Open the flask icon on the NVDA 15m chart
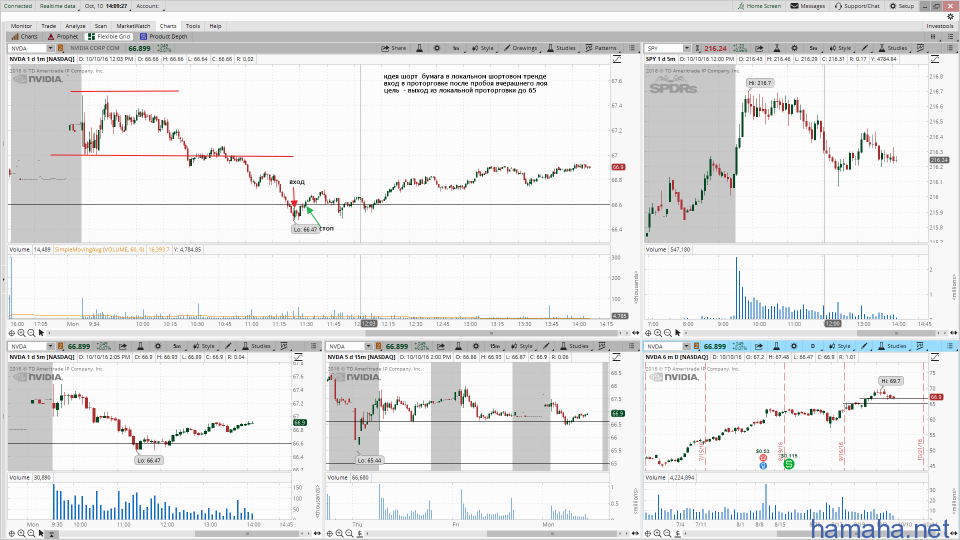960x540 pixels. pyautogui.click(x=458, y=347)
